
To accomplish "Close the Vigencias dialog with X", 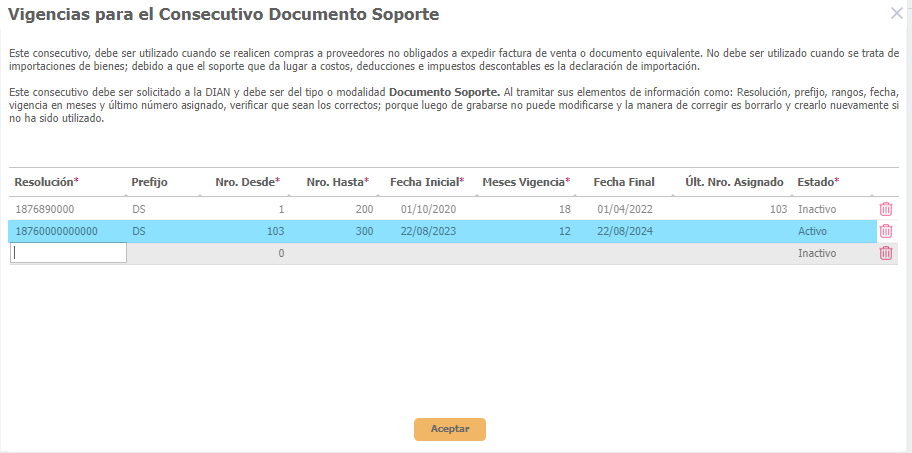I will click(x=896, y=13).
